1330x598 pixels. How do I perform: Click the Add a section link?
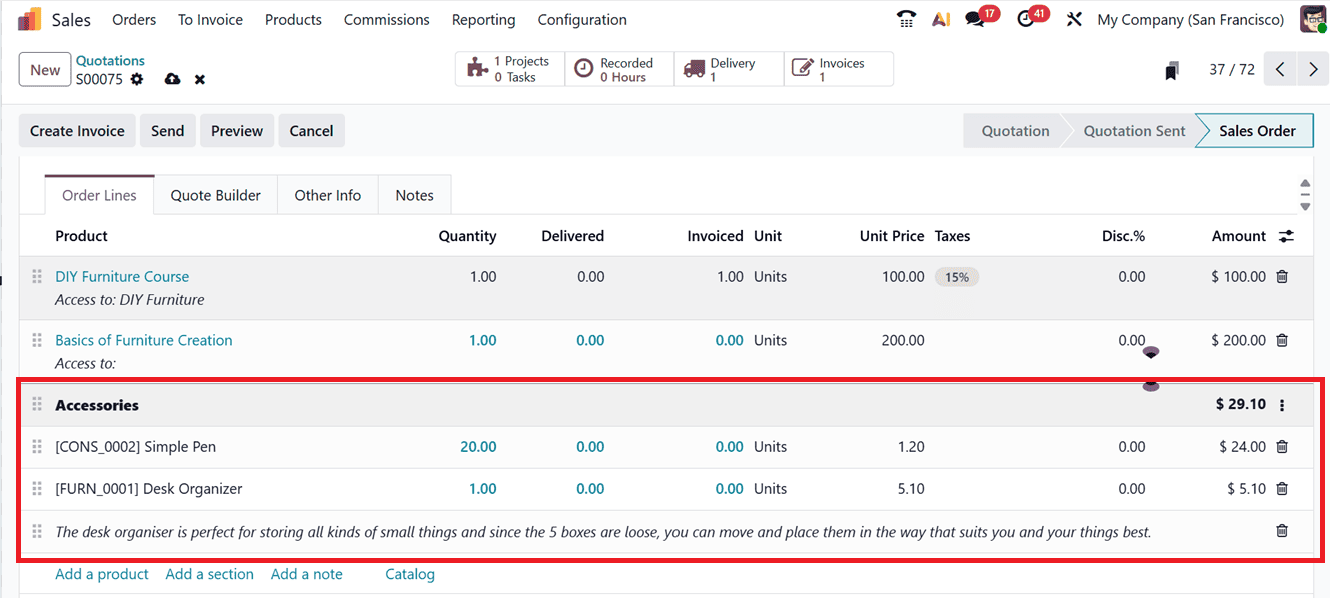point(209,573)
